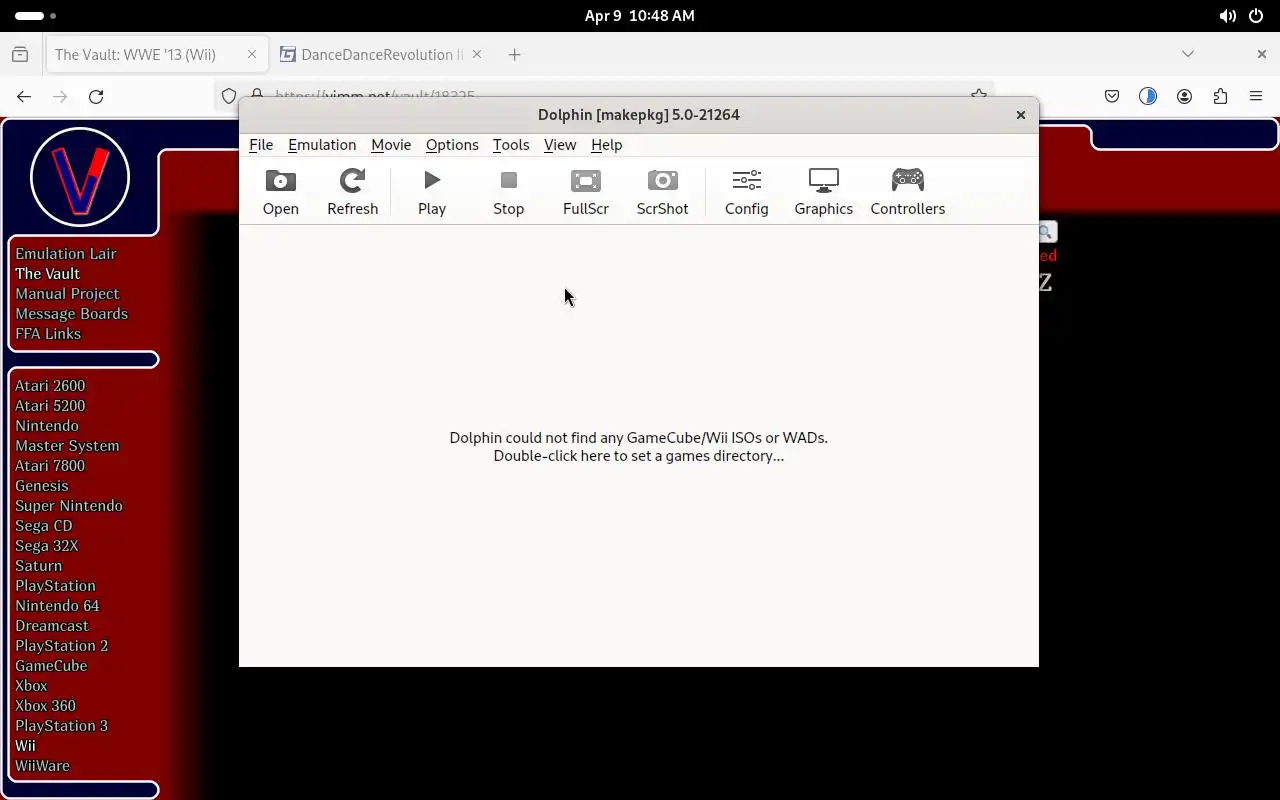Open the Emulation Lair link
1280x800 pixels.
click(x=66, y=254)
